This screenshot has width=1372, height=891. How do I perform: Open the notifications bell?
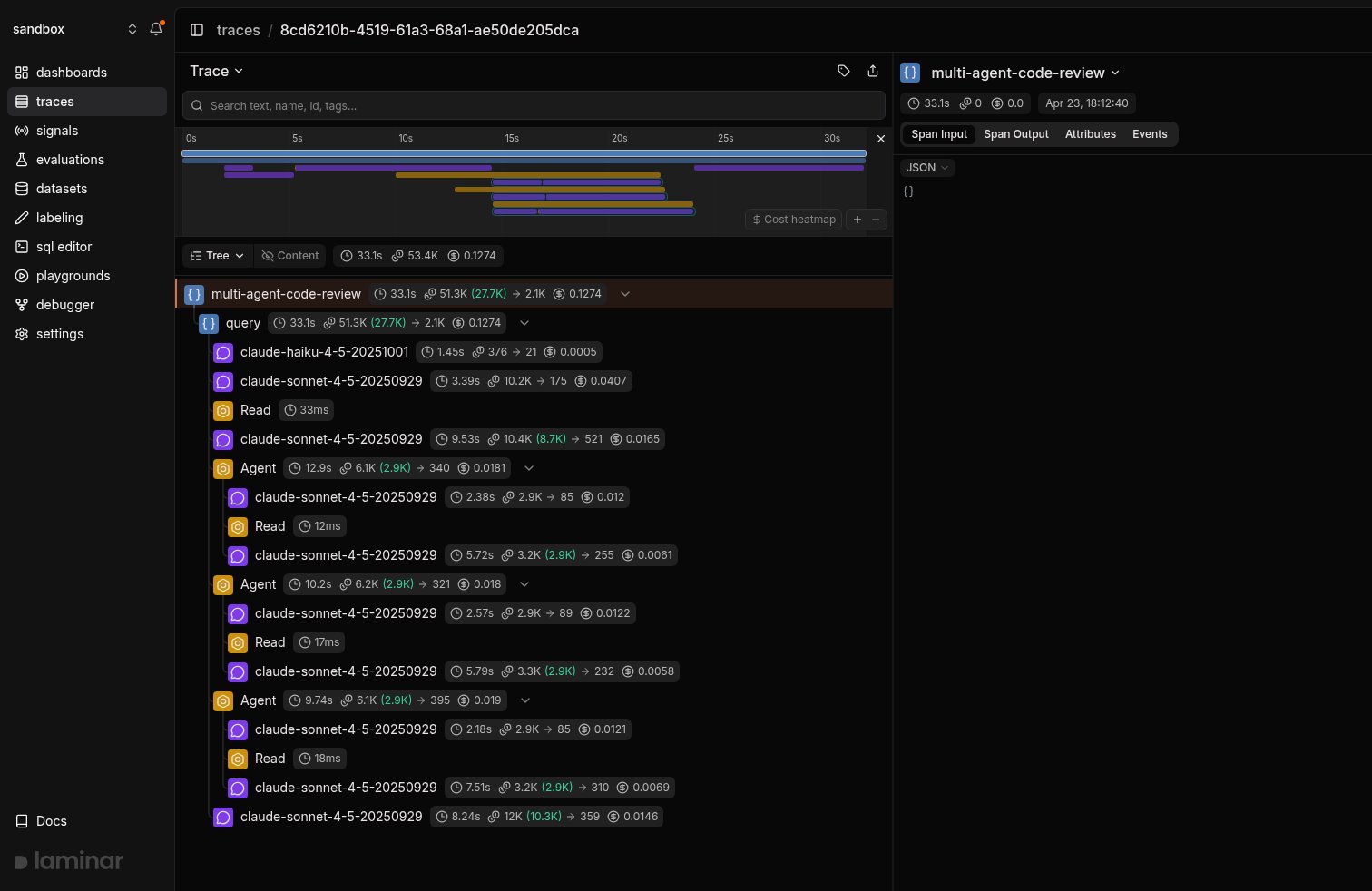pos(156,29)
